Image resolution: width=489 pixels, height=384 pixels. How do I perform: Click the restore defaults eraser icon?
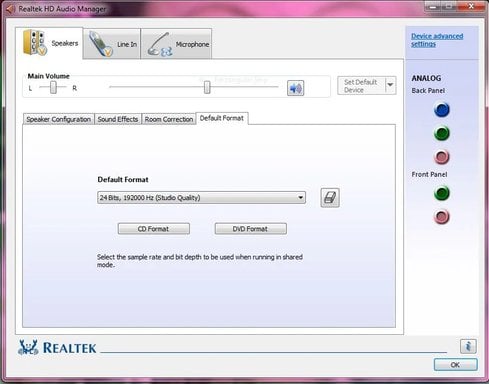click(330, 198)
